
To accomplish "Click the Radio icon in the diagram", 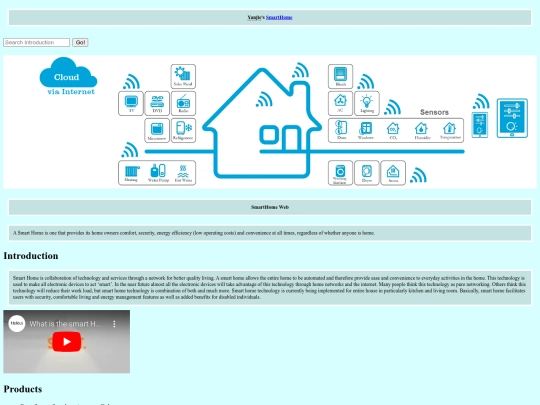I will [183, 103].
